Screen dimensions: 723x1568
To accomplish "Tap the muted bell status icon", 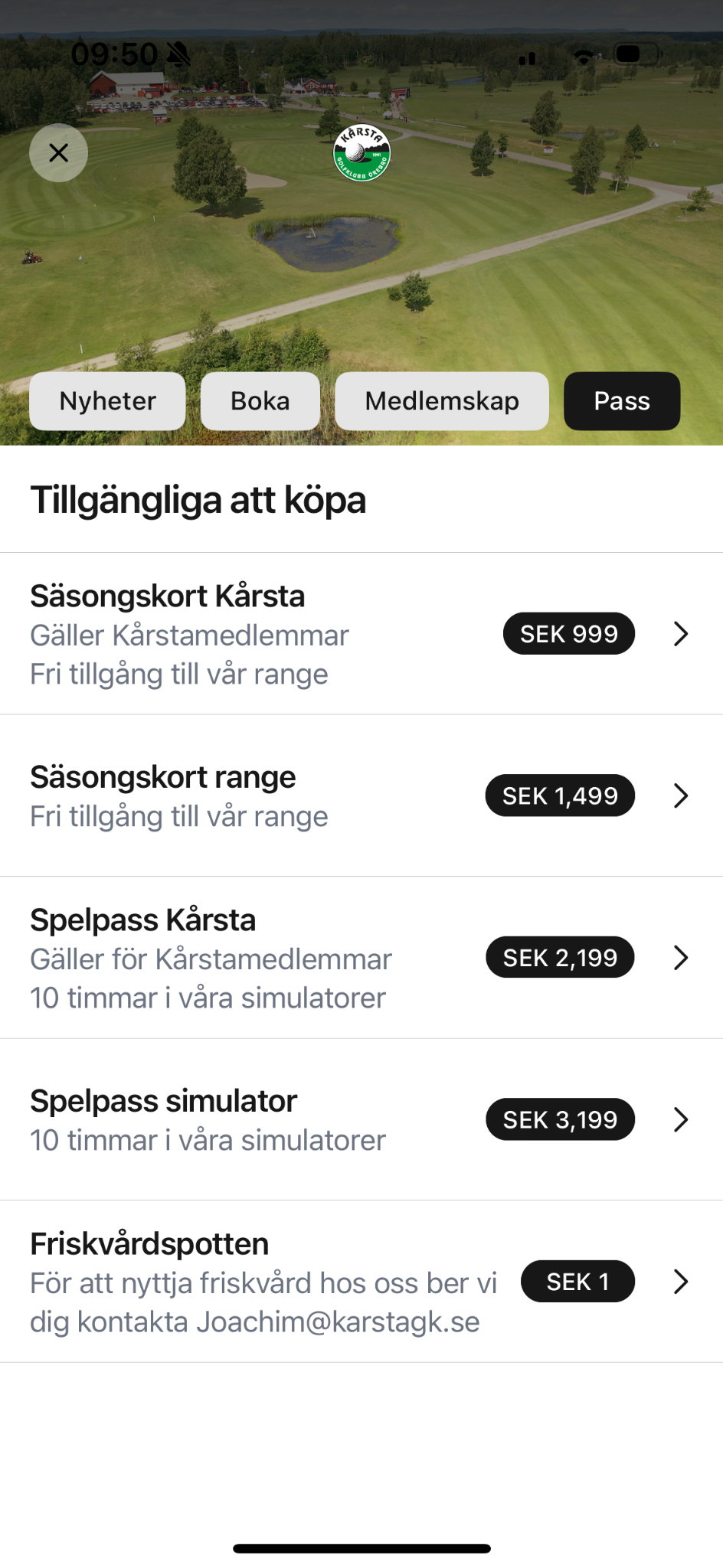I will click(179, 54).
